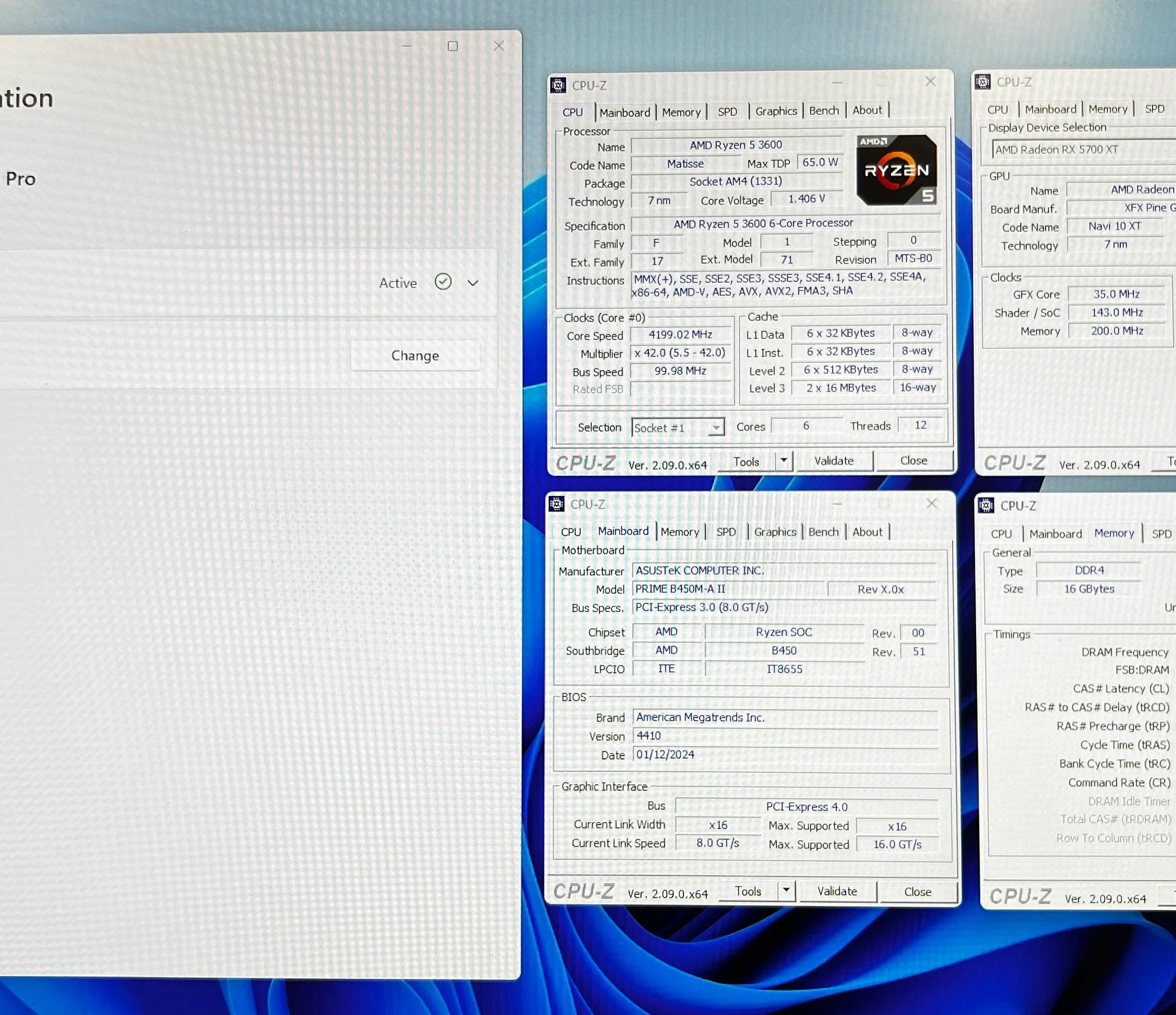Viewport: 1176px width, 1015px height.
Task: Switch to the Memory tab in the top CPU window
Action: 682,112
